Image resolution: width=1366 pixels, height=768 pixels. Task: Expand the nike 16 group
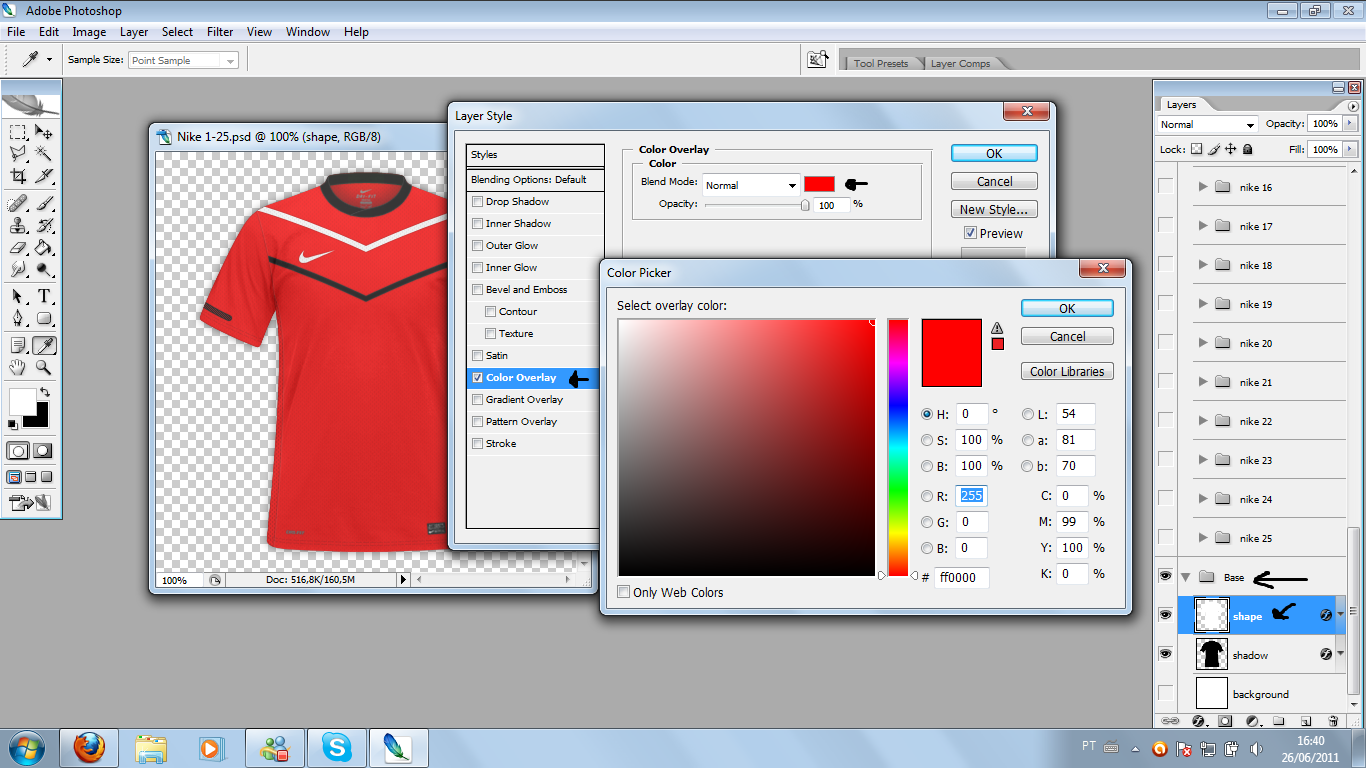(x=1203, y=187)
